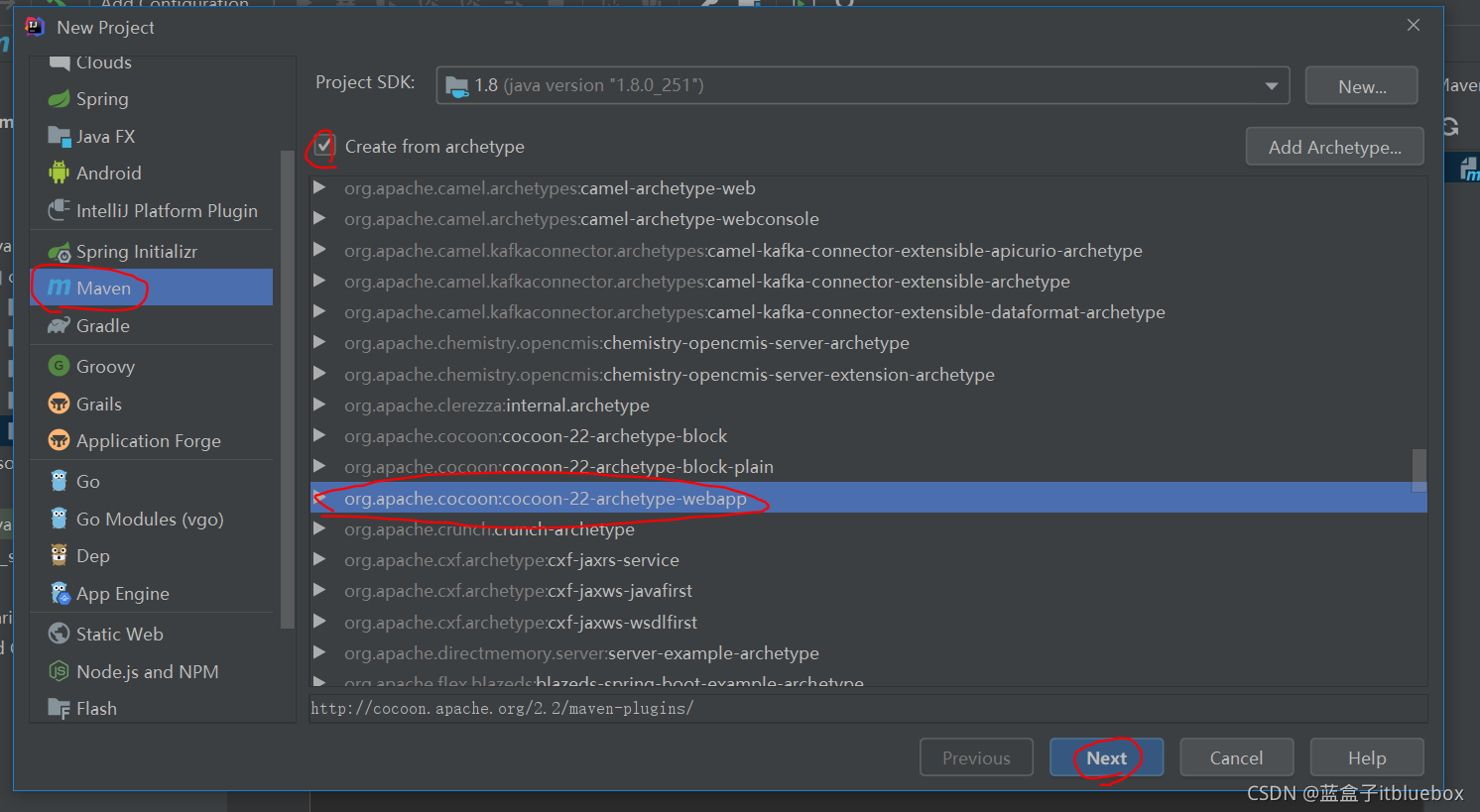Click the Help button

coord(1367,757)
